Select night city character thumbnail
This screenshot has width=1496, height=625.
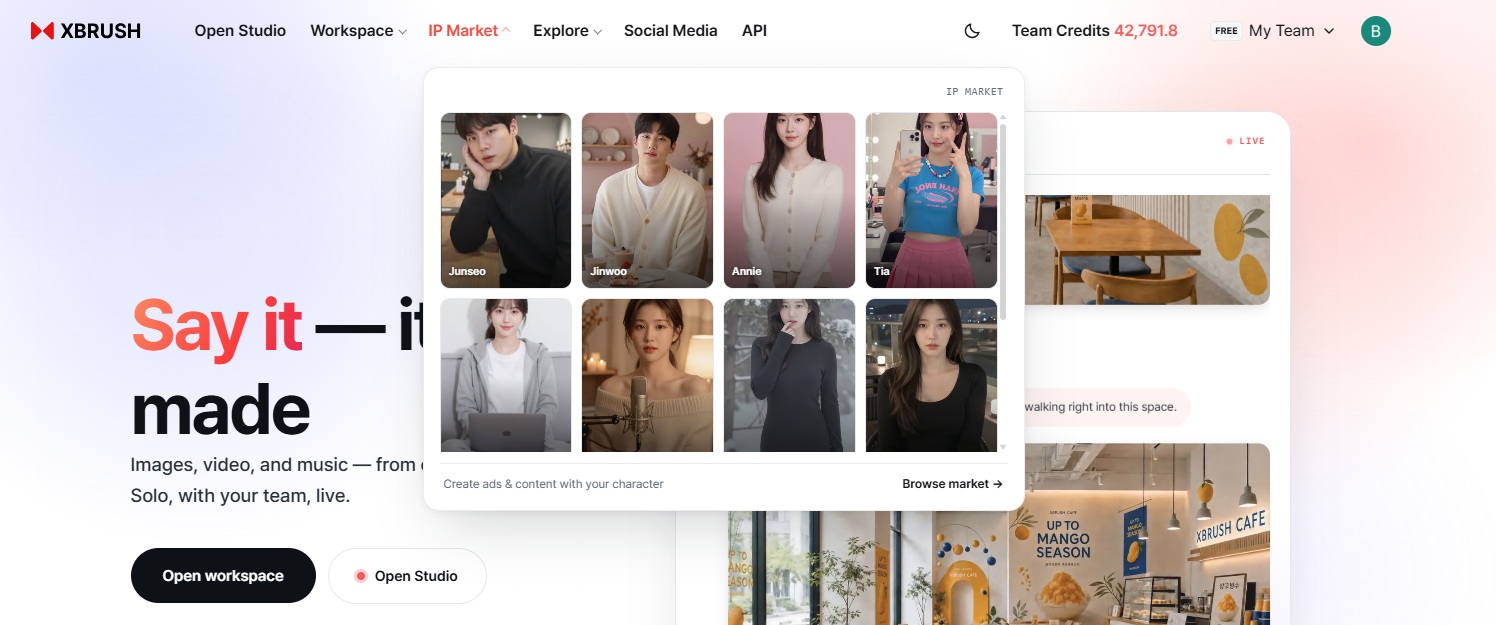tap(931, 375)
